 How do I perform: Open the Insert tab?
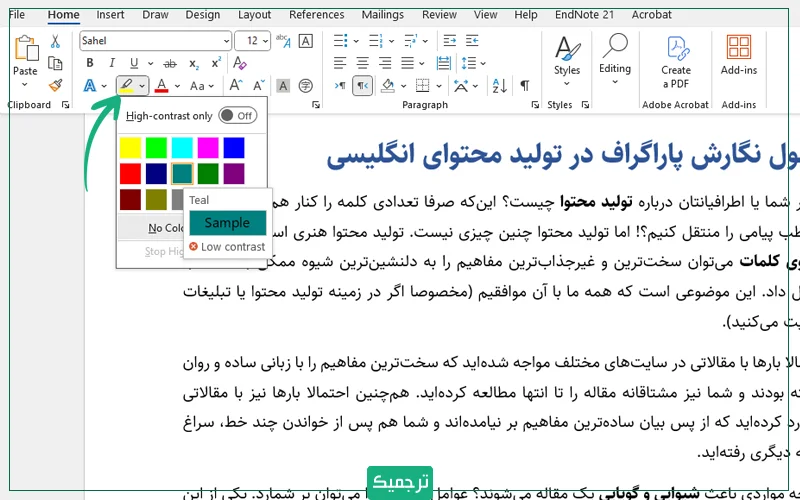(111, 14)
